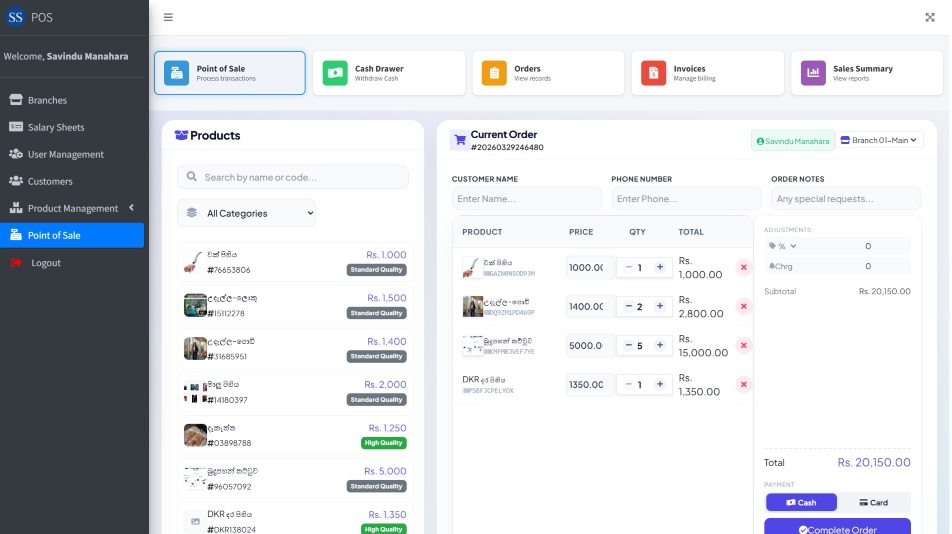Click the hamburger menu icon in header
The image size is (952, 534).
(168, 17)
